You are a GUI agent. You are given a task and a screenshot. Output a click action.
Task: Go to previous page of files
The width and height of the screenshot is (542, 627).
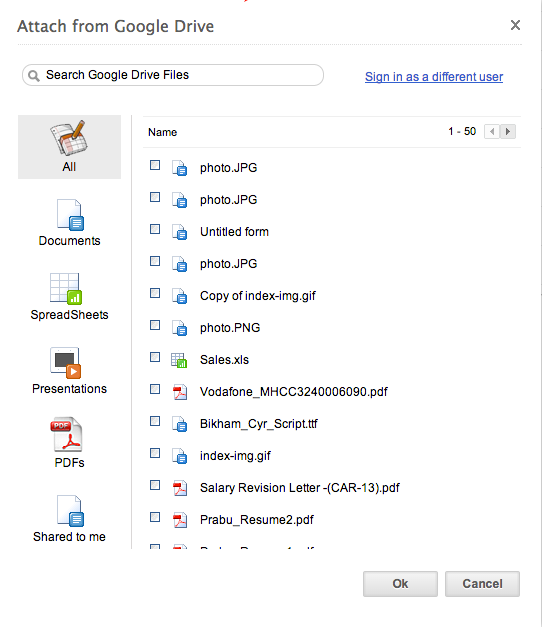(x=492, y=132)
